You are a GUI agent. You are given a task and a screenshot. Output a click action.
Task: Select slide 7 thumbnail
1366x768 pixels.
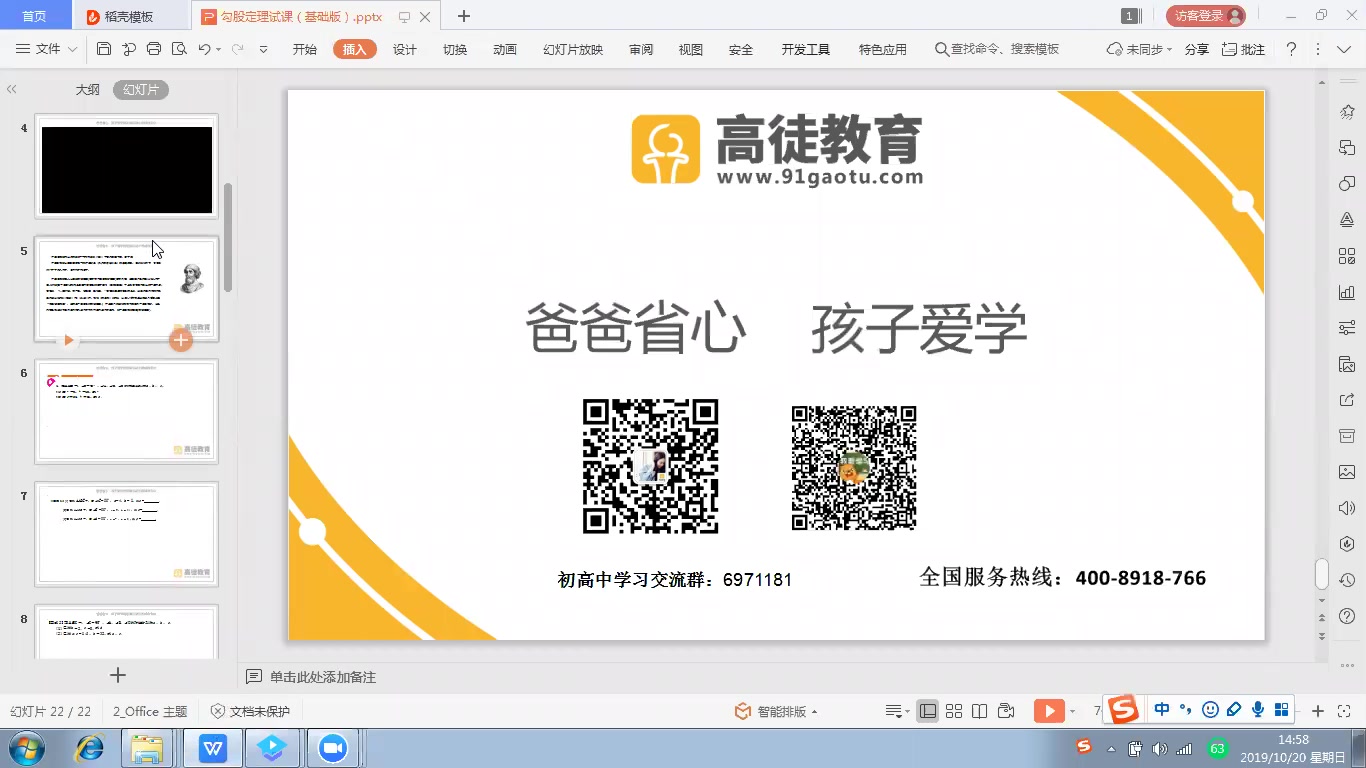click(x=127, y=535)
